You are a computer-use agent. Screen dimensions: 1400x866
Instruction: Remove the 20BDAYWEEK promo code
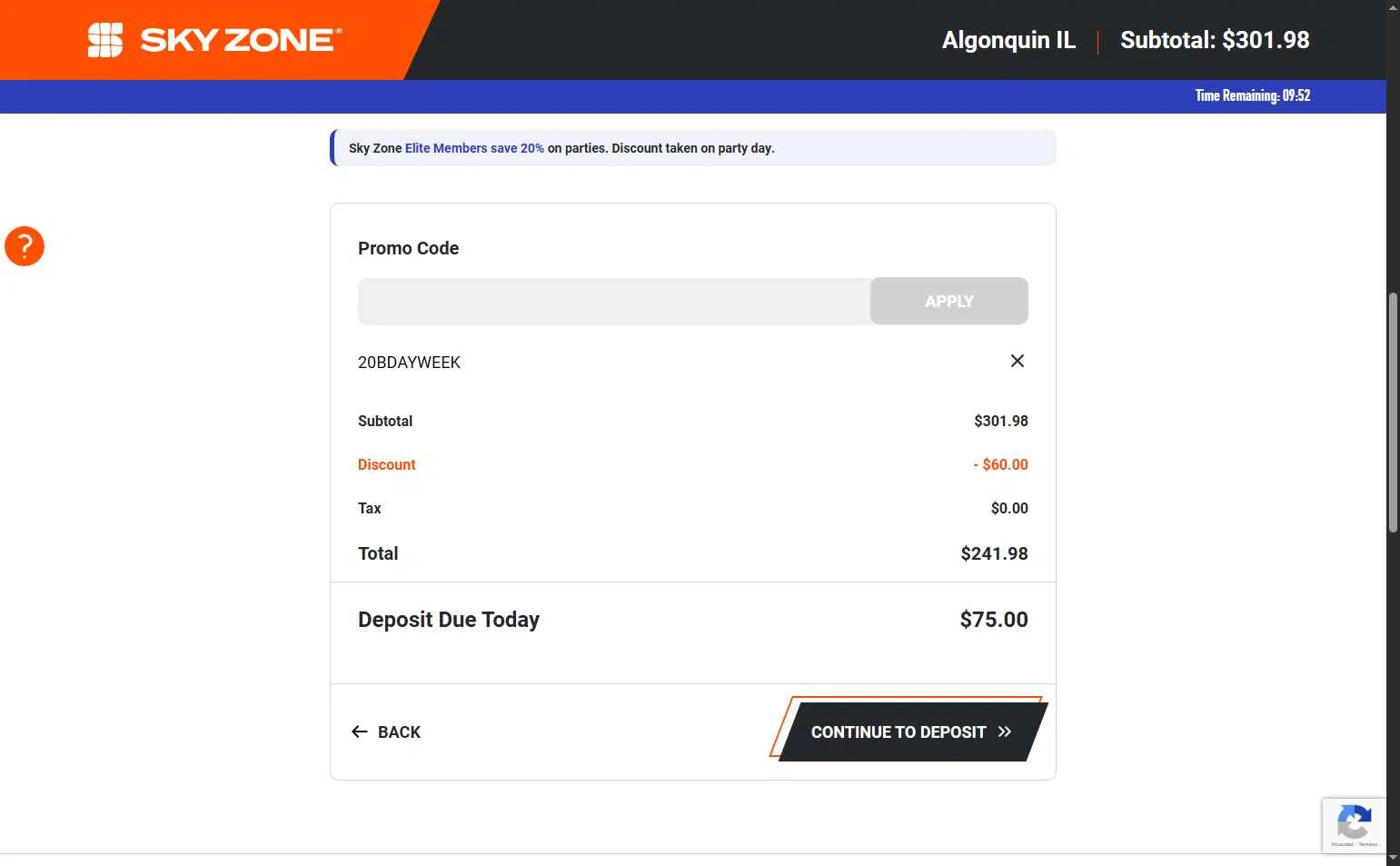point(1018,362)
